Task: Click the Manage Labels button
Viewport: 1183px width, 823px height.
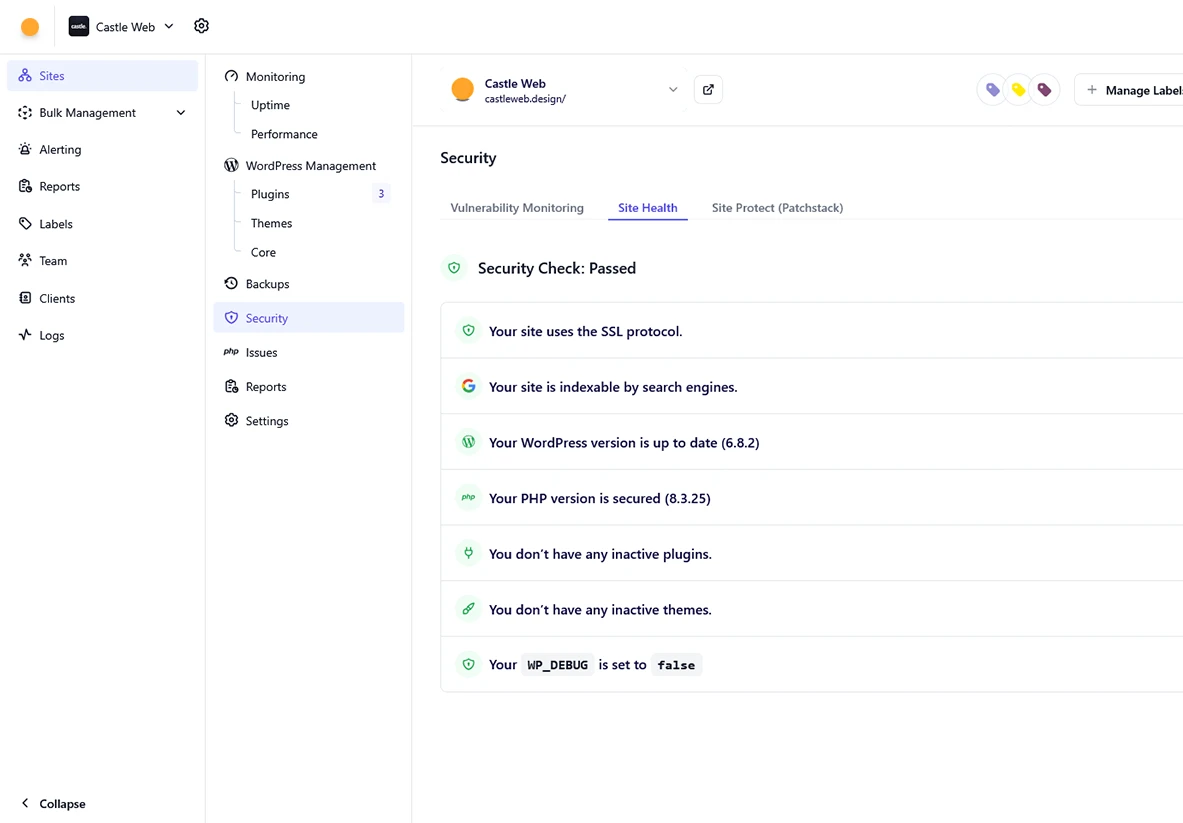Action: (1134, 89)
